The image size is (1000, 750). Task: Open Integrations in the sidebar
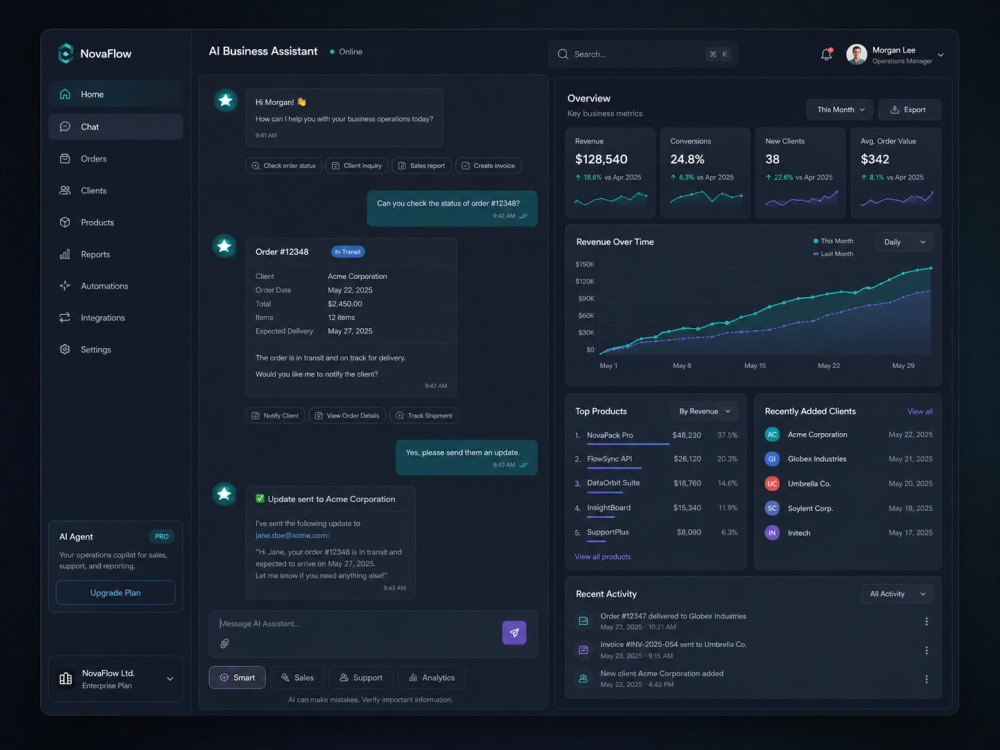pos(115,318)
